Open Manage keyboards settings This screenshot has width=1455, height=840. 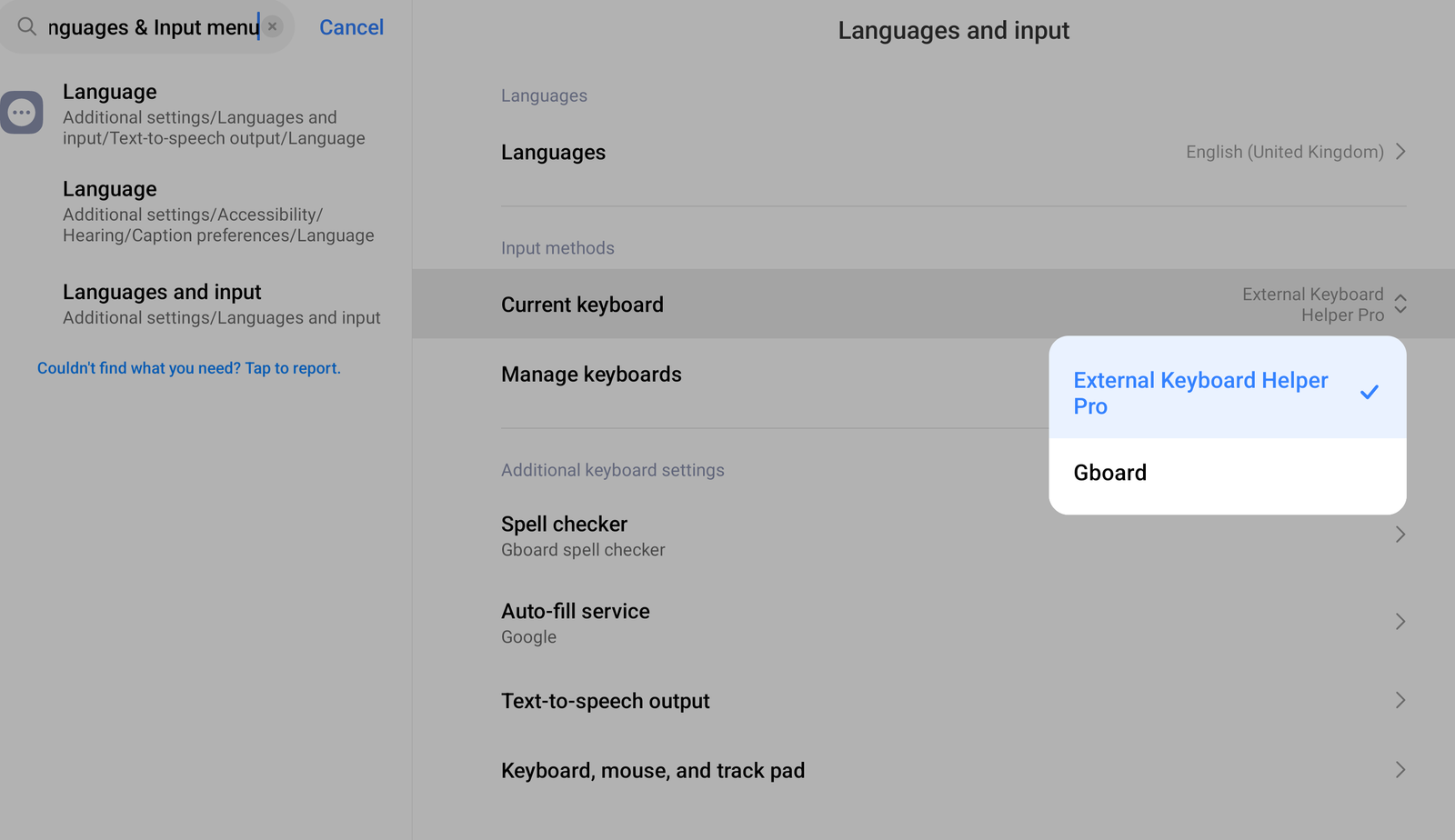[x=591, y=375]
